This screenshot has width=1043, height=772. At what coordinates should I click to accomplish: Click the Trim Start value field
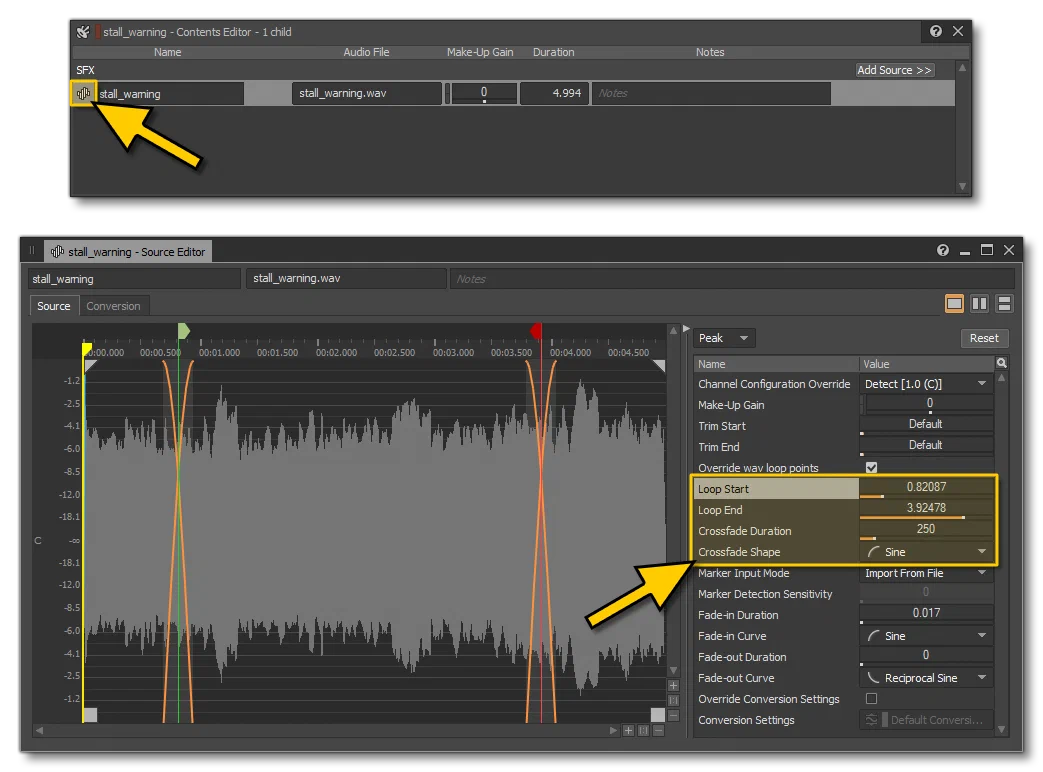click(926, 426)
